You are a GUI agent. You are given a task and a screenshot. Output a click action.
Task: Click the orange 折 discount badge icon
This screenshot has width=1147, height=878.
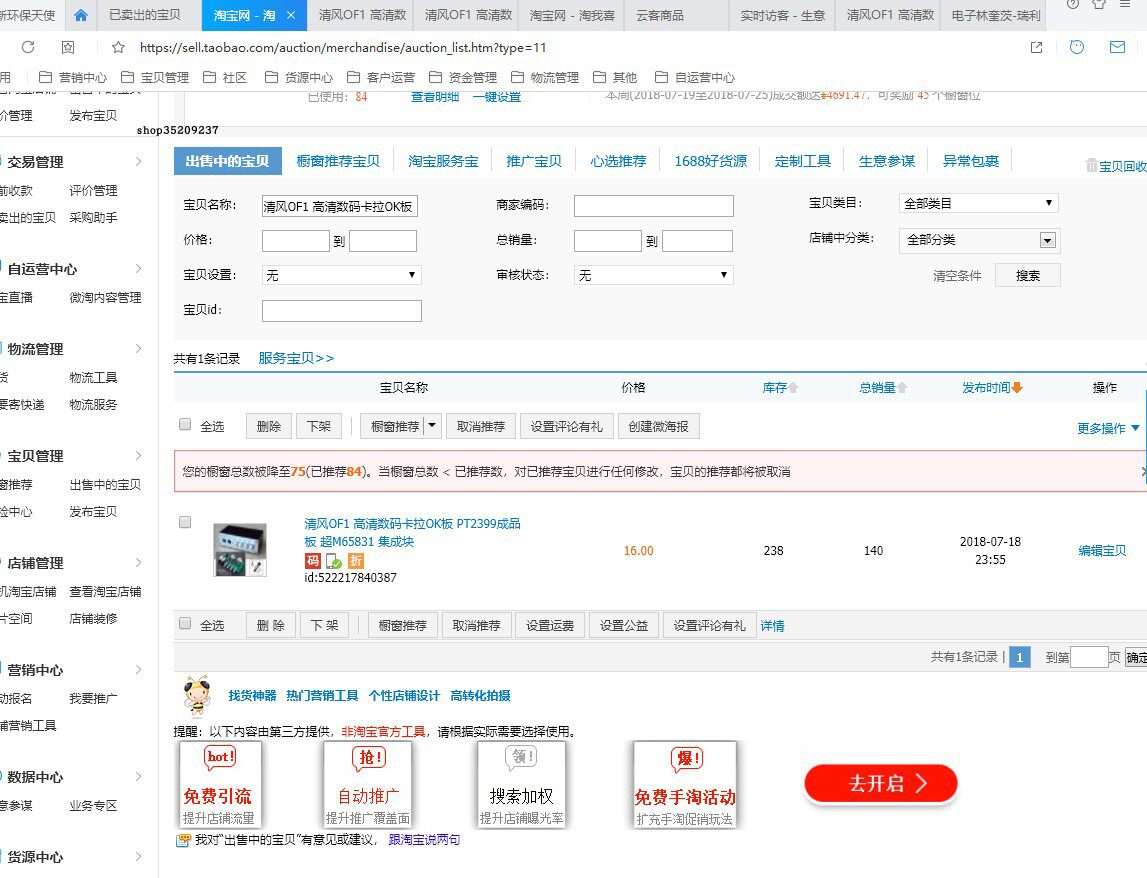pyautogui.click(x=356, y=560)
